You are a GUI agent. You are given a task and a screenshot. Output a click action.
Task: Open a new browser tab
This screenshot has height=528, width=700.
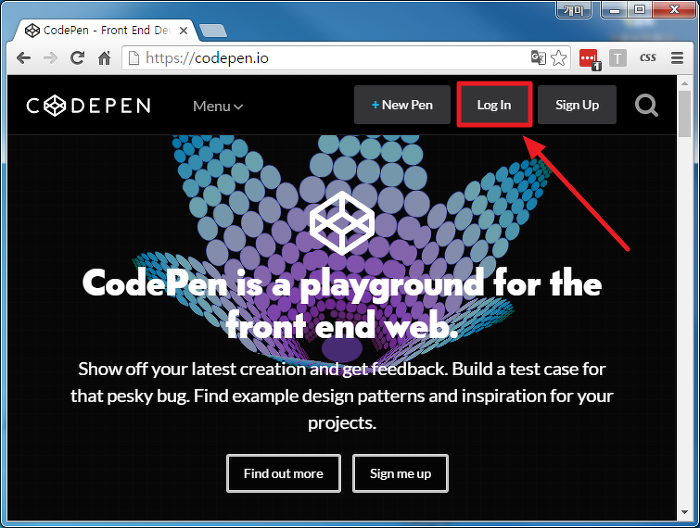click(x=213, y=31)
